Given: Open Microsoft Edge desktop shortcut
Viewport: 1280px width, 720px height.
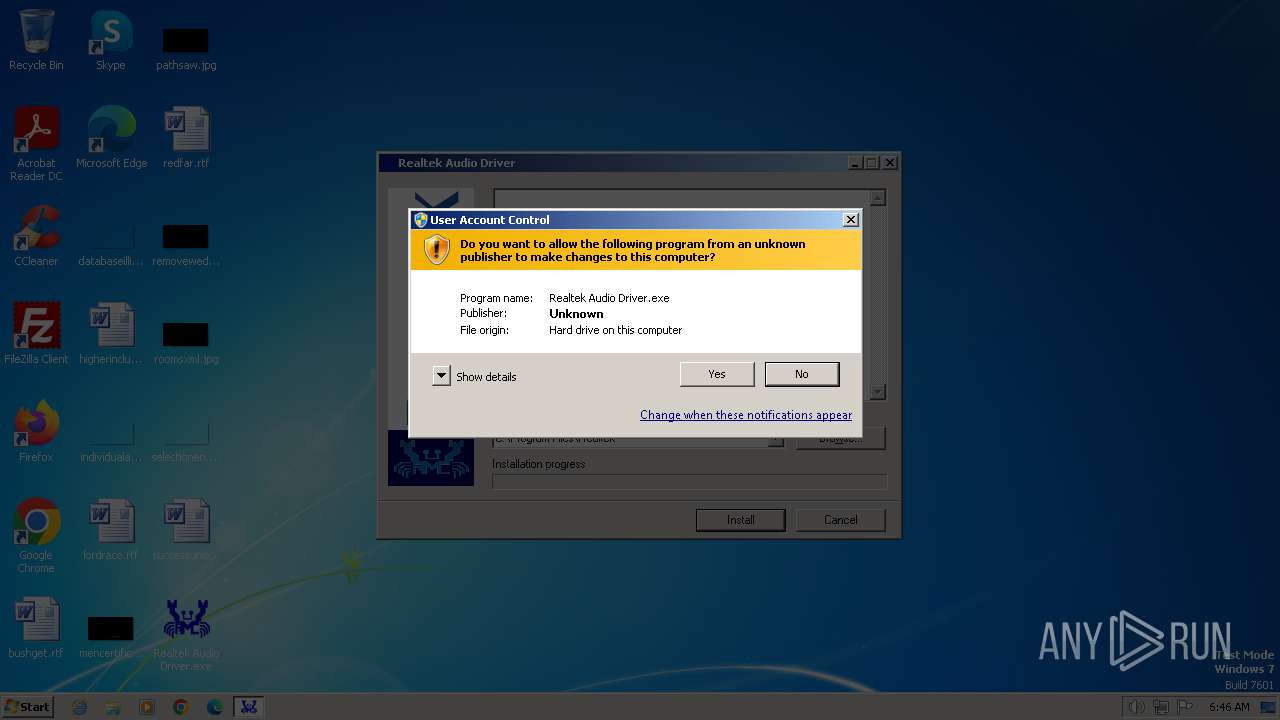Looking at the screenshot, I should [x=111, y=138].
